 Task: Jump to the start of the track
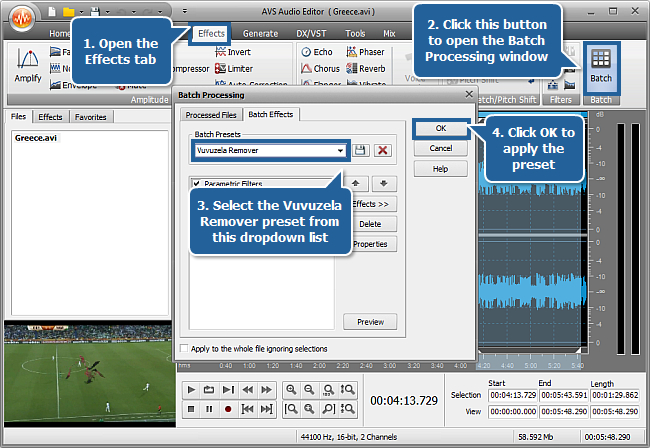(247, 409)
